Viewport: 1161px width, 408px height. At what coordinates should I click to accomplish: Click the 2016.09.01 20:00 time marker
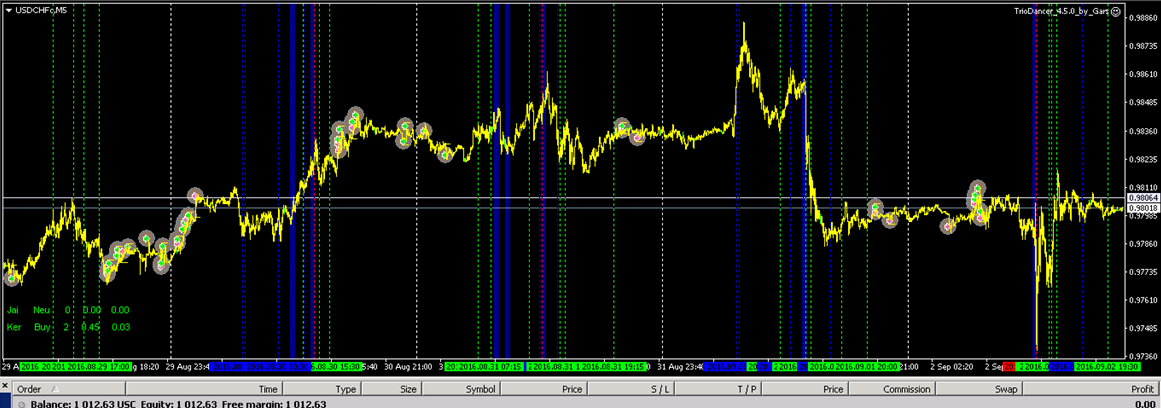click(866, 367)
